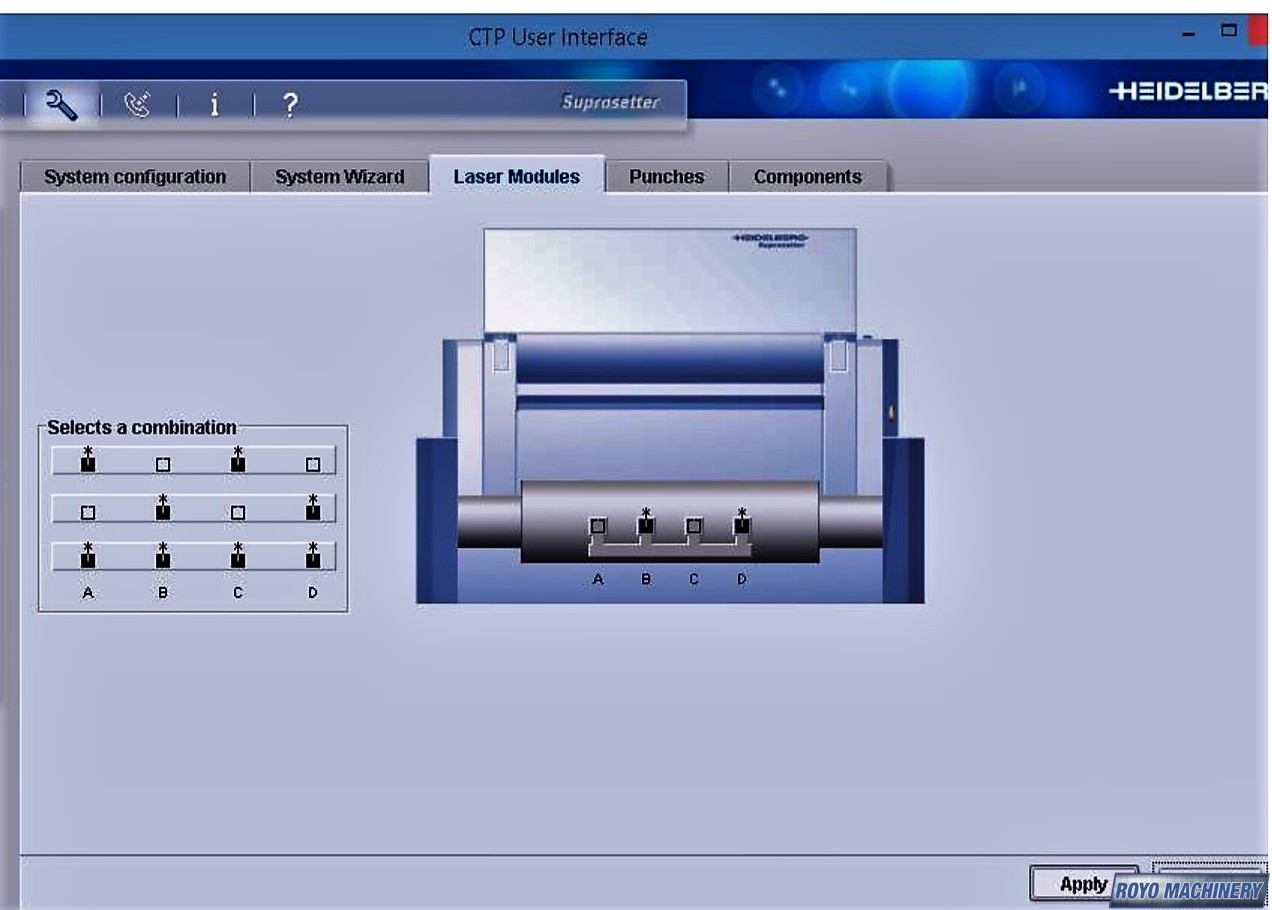Click laser module D on the drum
The image size is (1272, 910).
click(x=742, y=524)
